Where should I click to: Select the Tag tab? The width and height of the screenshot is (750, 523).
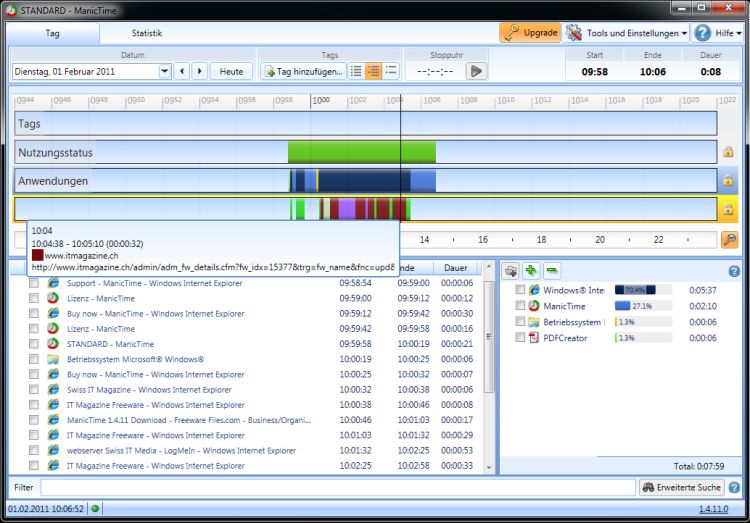tap(53, 33)
